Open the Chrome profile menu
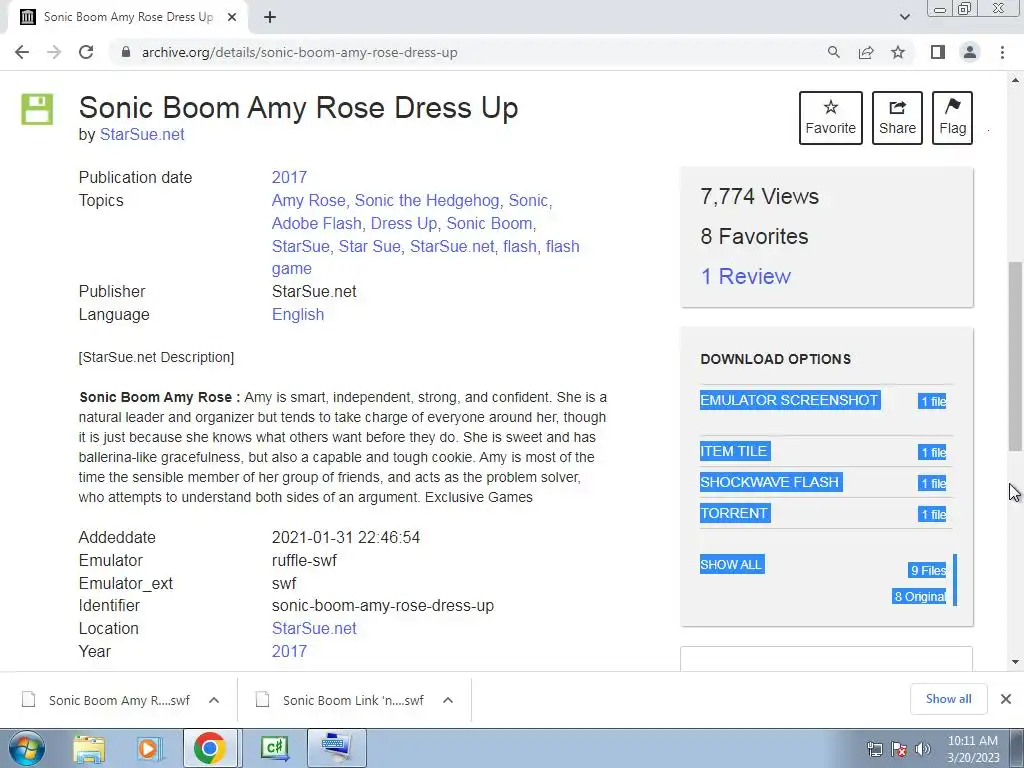This screenshot has width=1024, height=768. (x=970, y=52)
